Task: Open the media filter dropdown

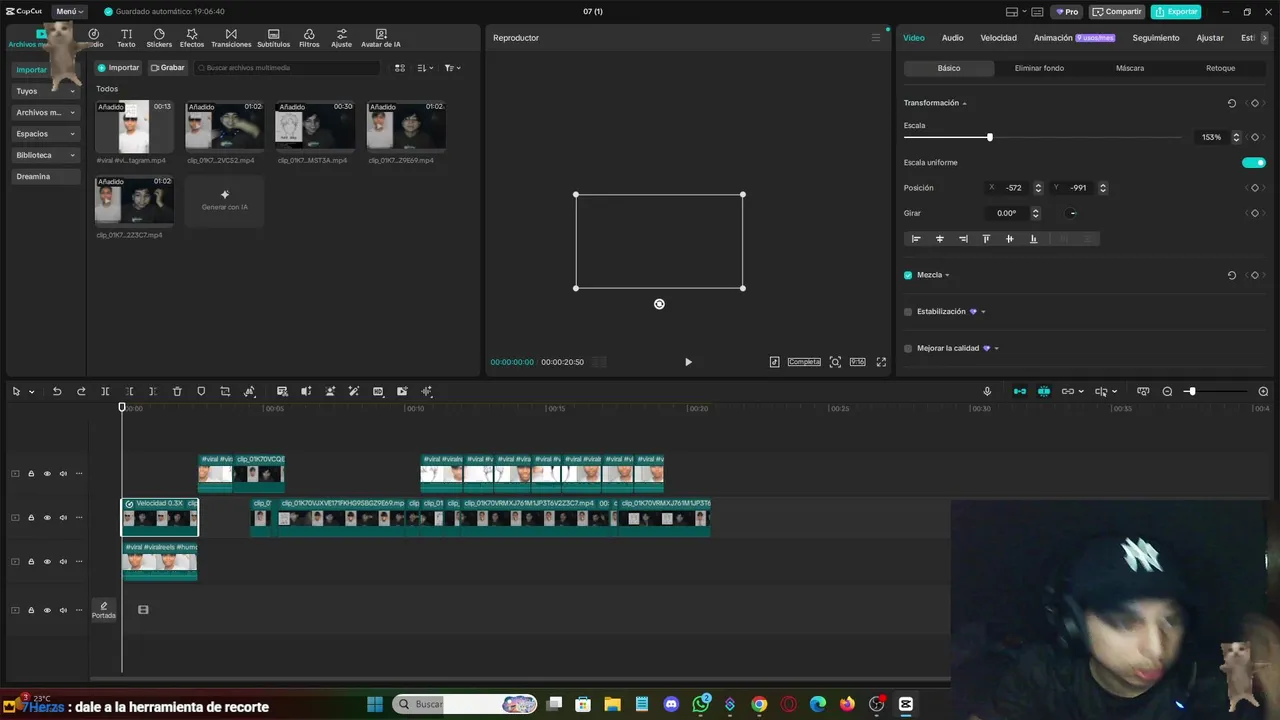Action: click(452, 68)
